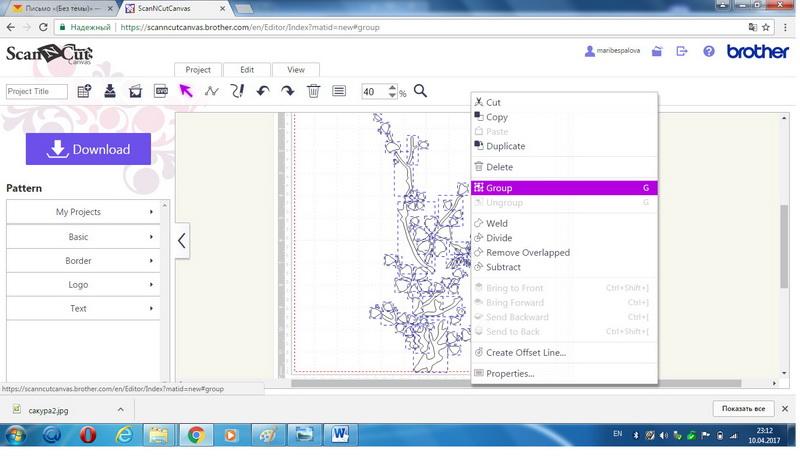This screenshot has width=800, height=456.
Task: Click the brother logo
Action: click(x=758, y=52)
